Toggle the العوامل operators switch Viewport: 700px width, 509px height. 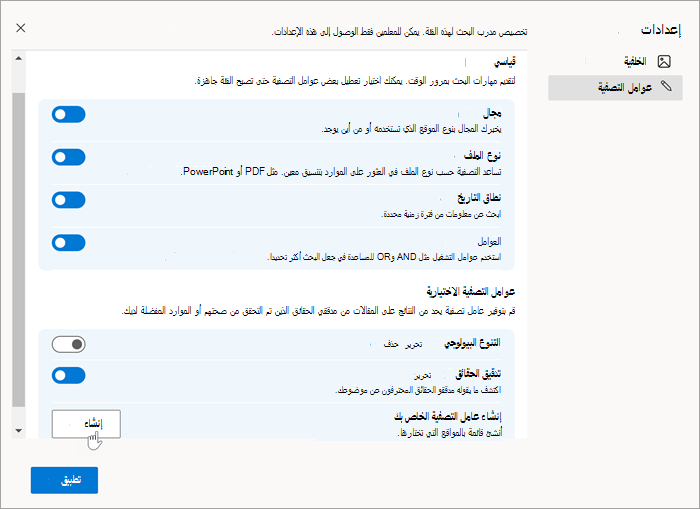68,243
